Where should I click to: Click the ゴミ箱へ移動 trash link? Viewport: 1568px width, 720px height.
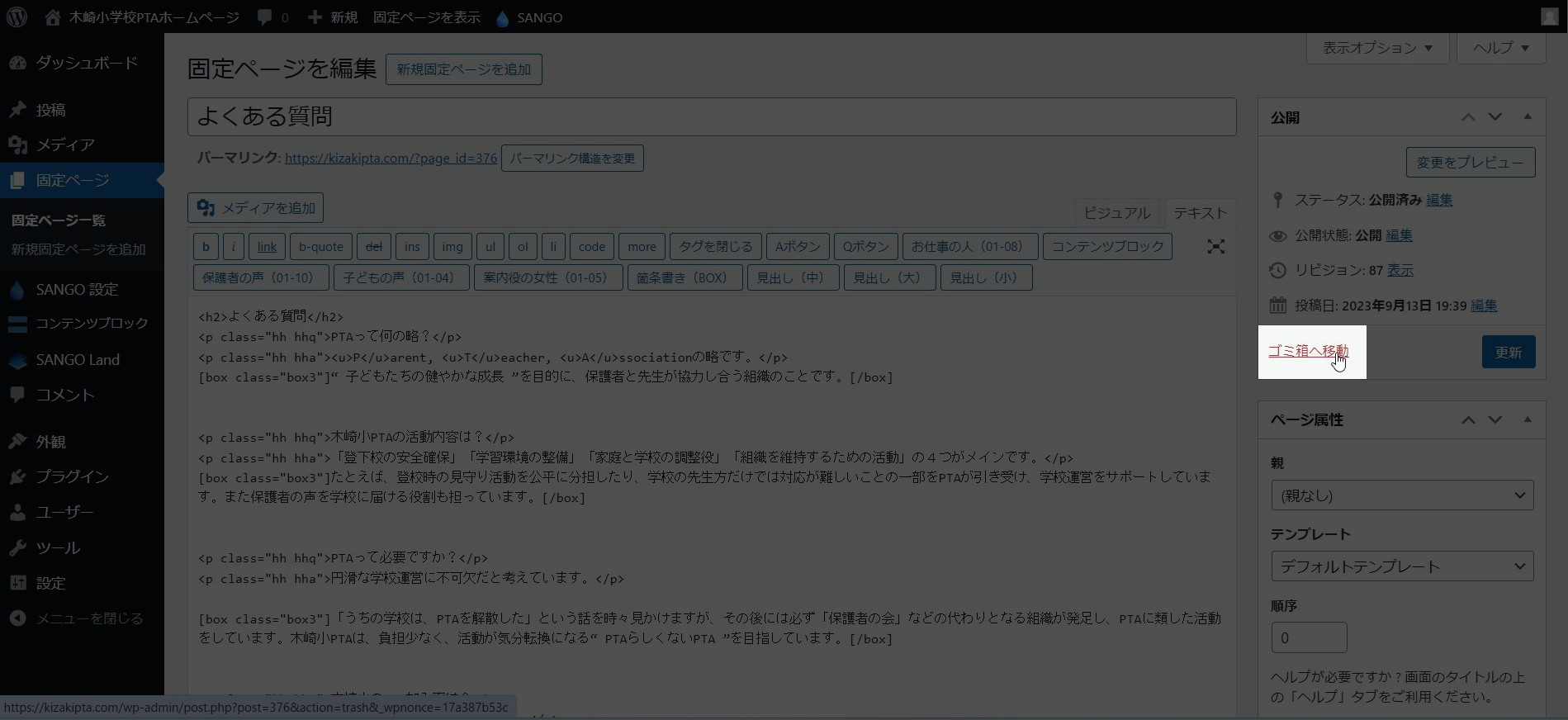(1308, 351)
